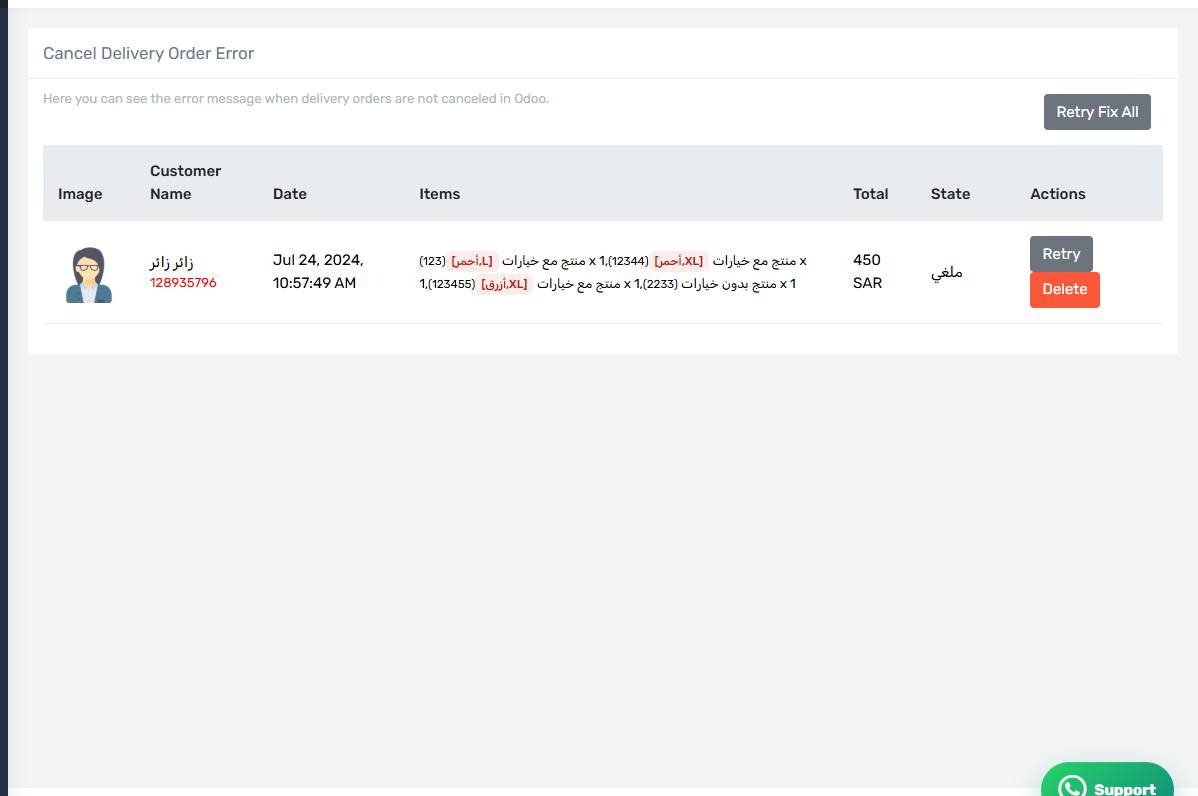Click the 450 SAR total value

tap(867, 271)
